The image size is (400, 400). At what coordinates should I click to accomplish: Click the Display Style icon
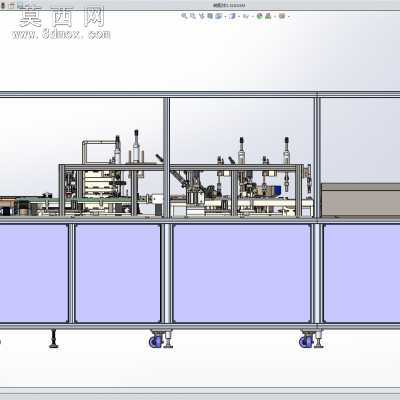pyautogui.click(x=233, y=16)
